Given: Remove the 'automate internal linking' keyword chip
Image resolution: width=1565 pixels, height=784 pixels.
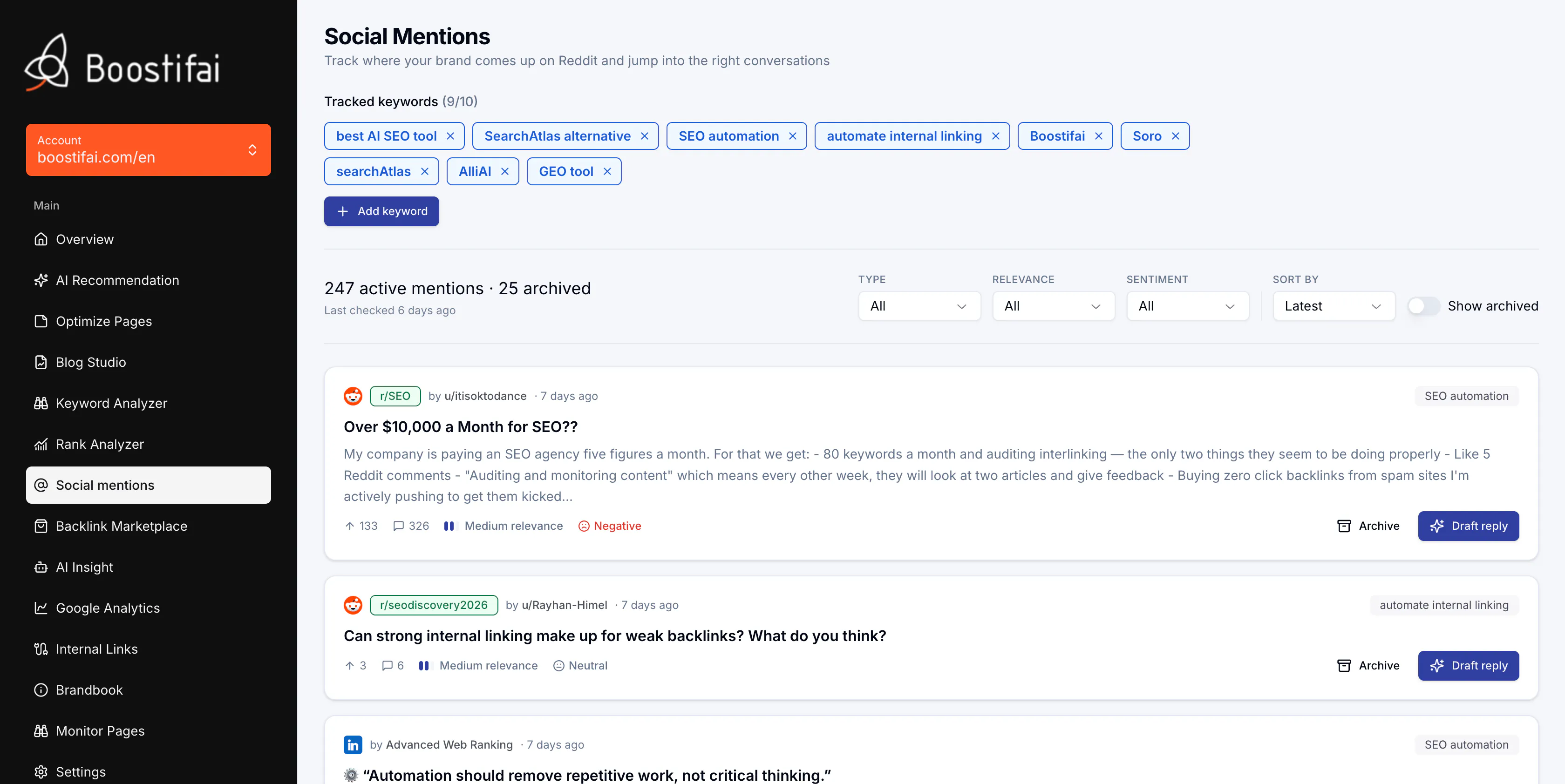Looking at the screenshot, I should click(996, 136).
